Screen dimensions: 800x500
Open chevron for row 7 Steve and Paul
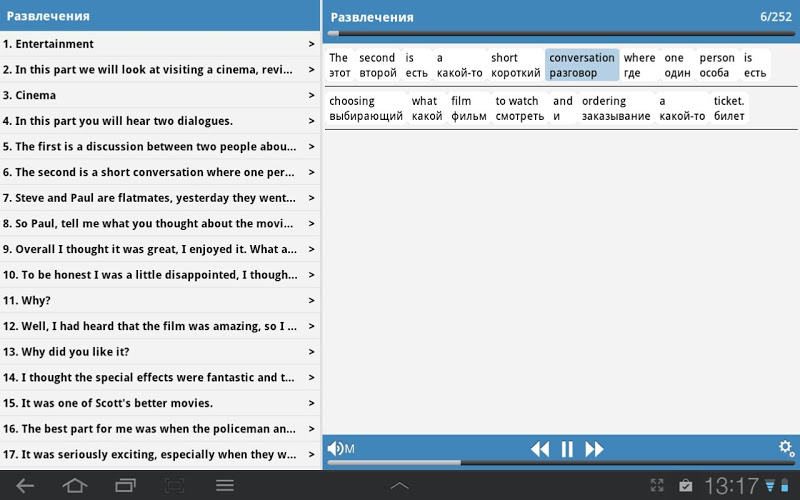311,198
